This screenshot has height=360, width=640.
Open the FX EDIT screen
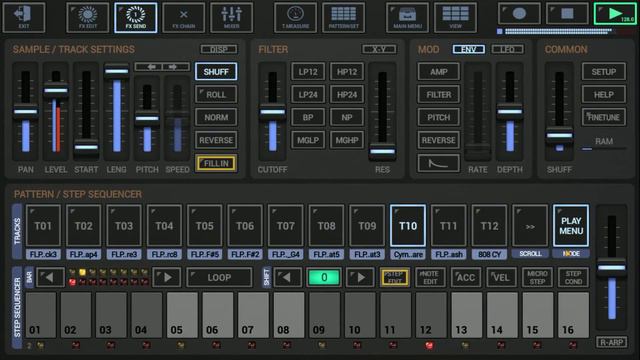88,17
